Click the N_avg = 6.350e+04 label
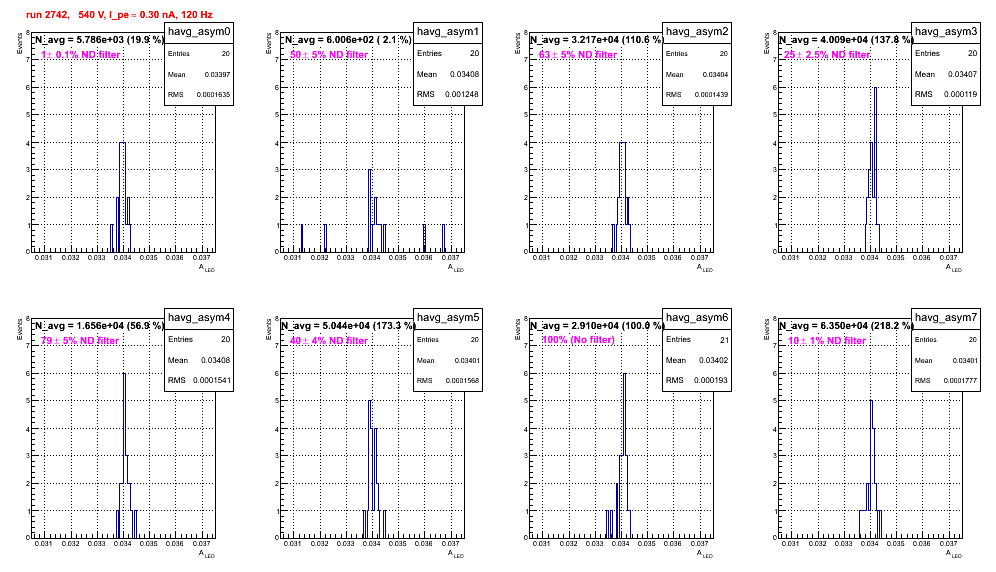Viewport: 996px width, 572px height. pos(846,326)
